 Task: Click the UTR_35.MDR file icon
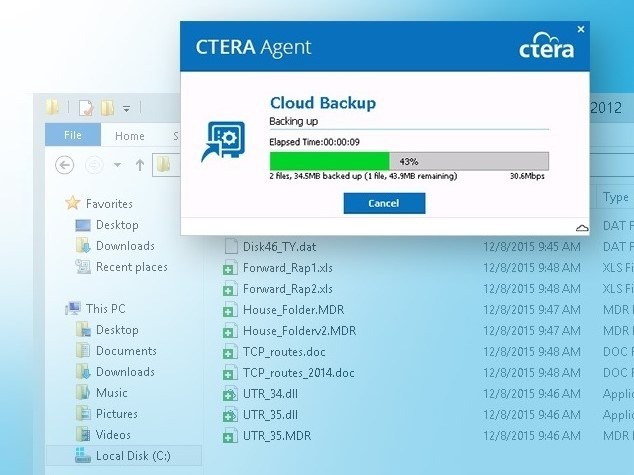tap(230, 436)
